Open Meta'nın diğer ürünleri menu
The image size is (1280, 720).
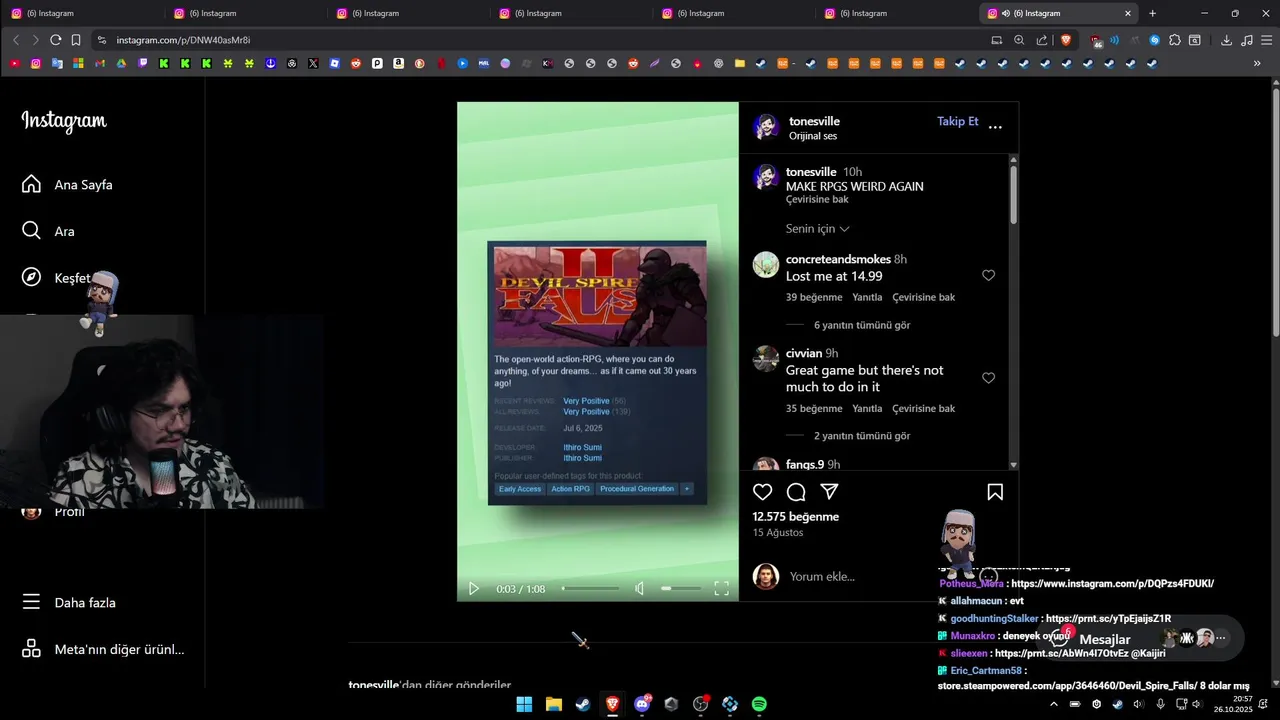[x=103, y=649]
